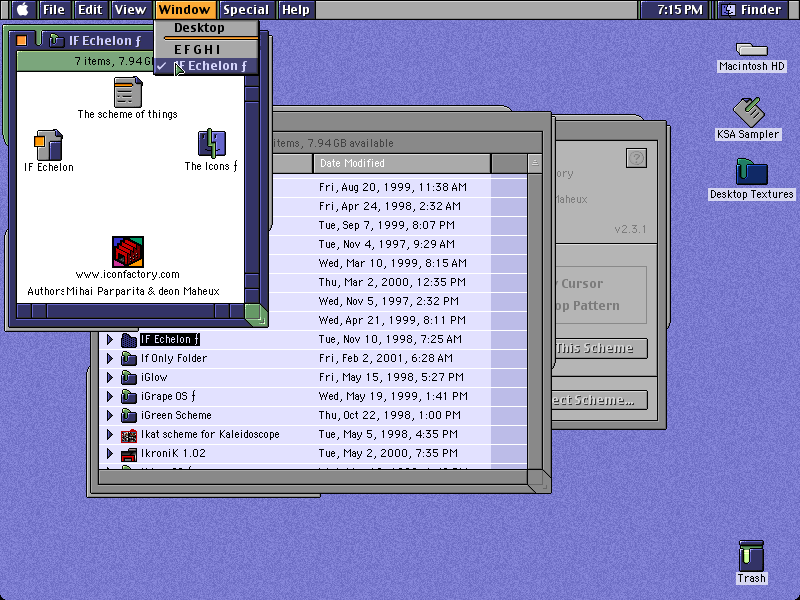Select The Icons ƒ folder icon
The width and height of the screenshot is (800, 600).
point(212,143)
